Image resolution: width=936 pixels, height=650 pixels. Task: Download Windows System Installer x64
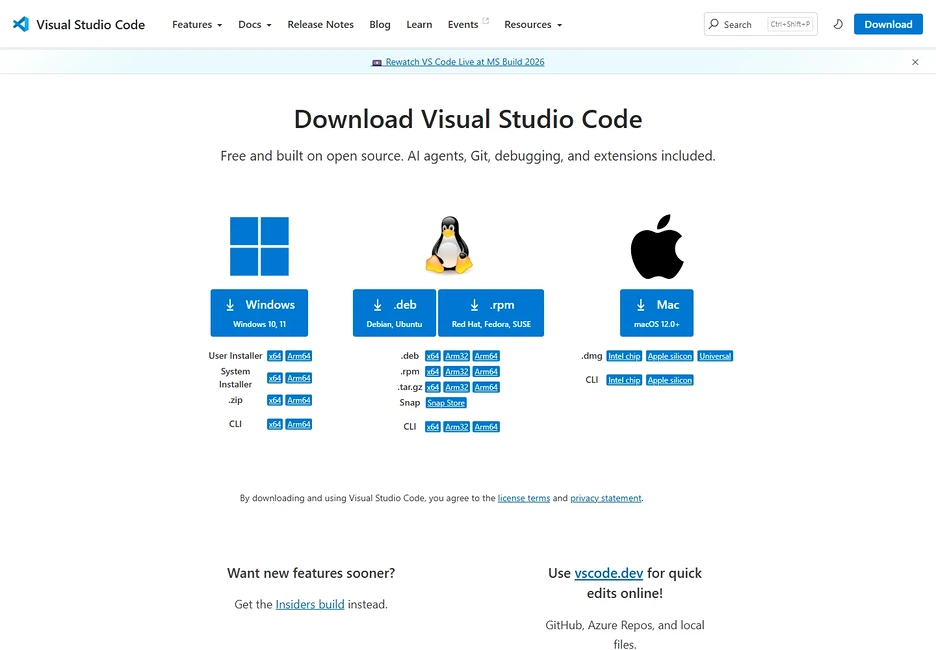275,378
